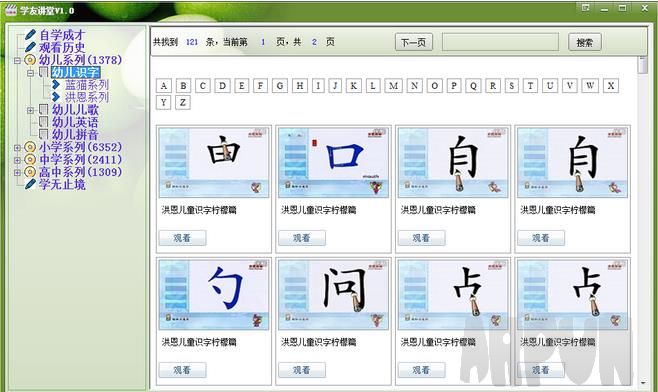Collapse the 幼儿系列(1378) tree node
Screen dimensions: 658x392
[x=17, y=60]
